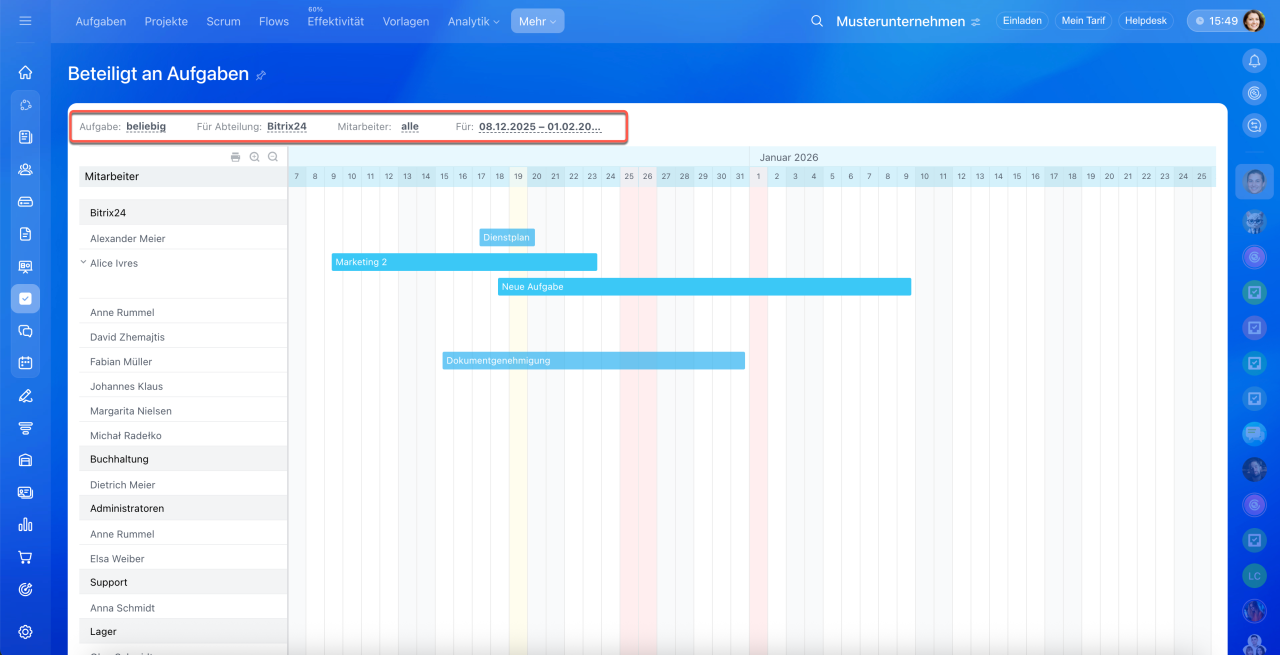Open the drive icon in sidebar
Image resolution: width=1280 pixels, height=655 pixels.
click(x=25, y=201)
